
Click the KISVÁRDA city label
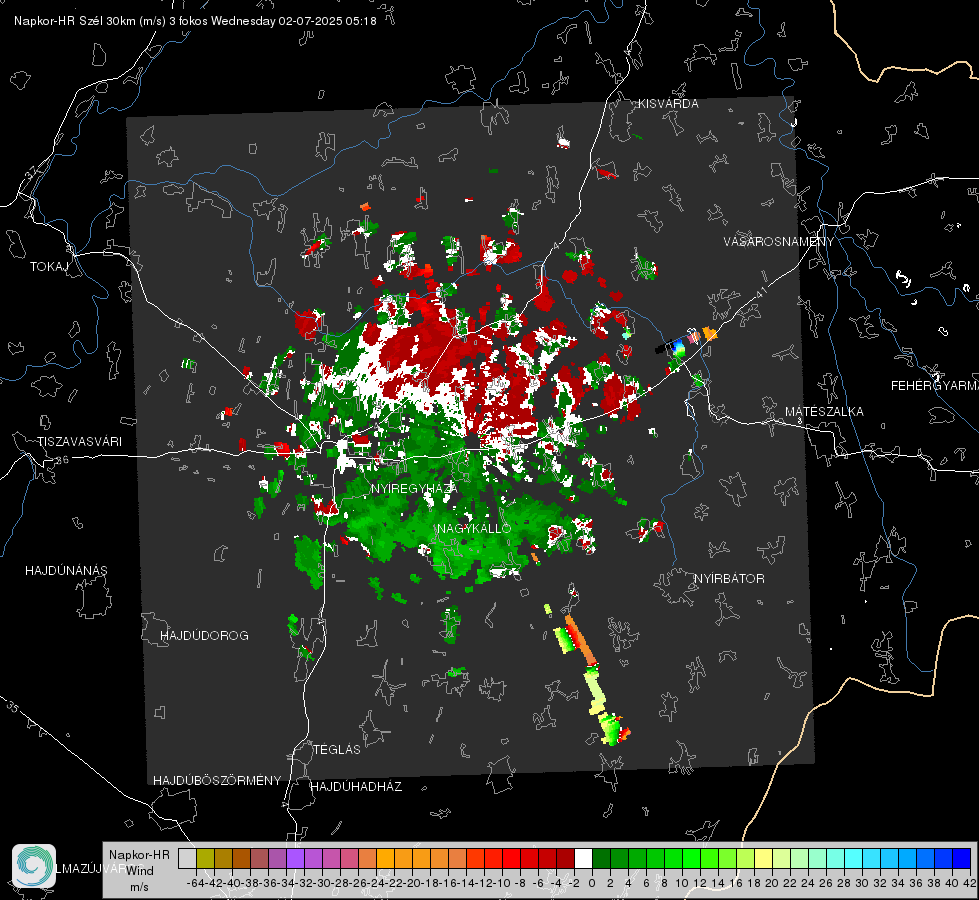point(668,104)
